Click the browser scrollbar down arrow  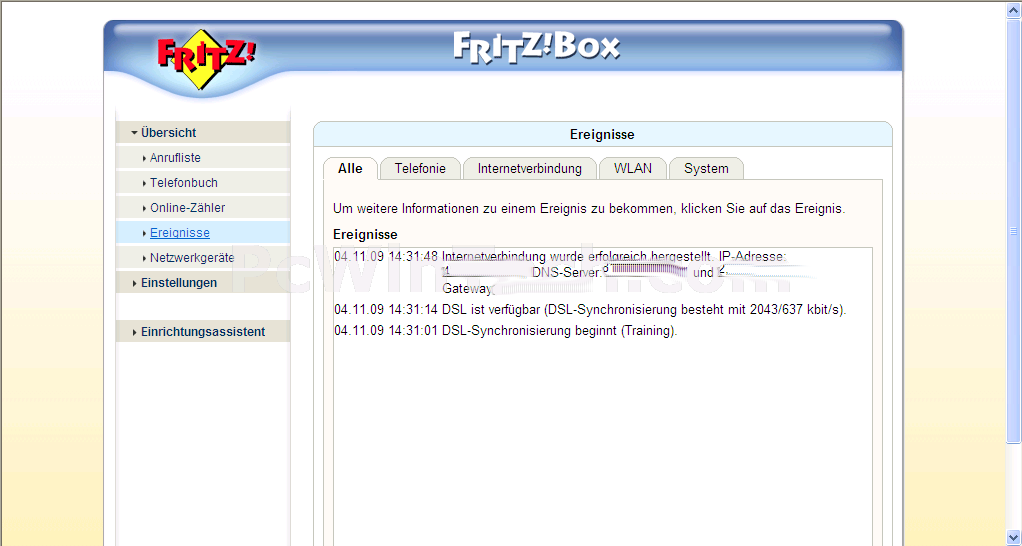tap(1014, 538)
